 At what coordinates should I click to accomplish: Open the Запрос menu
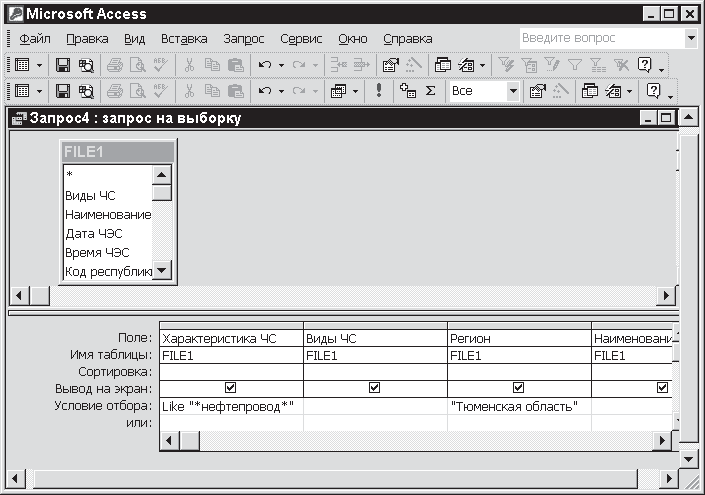244,39
